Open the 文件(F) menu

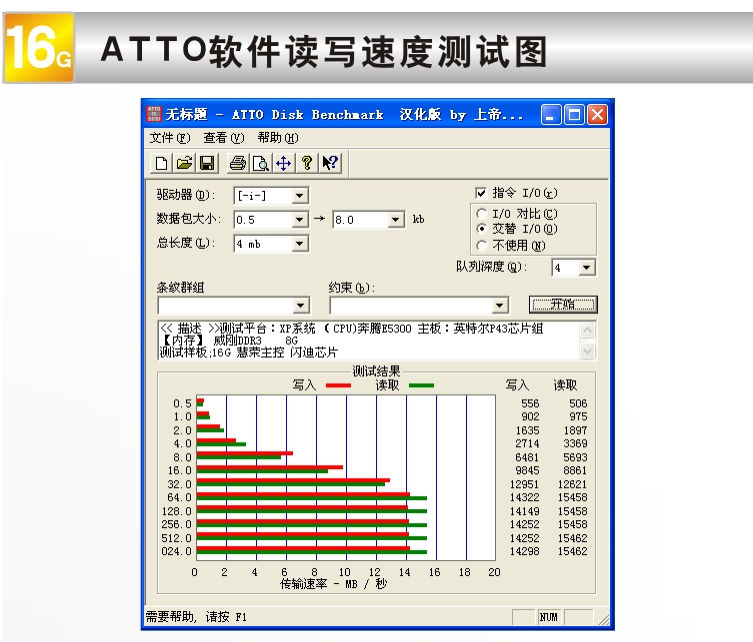(170, 138)
